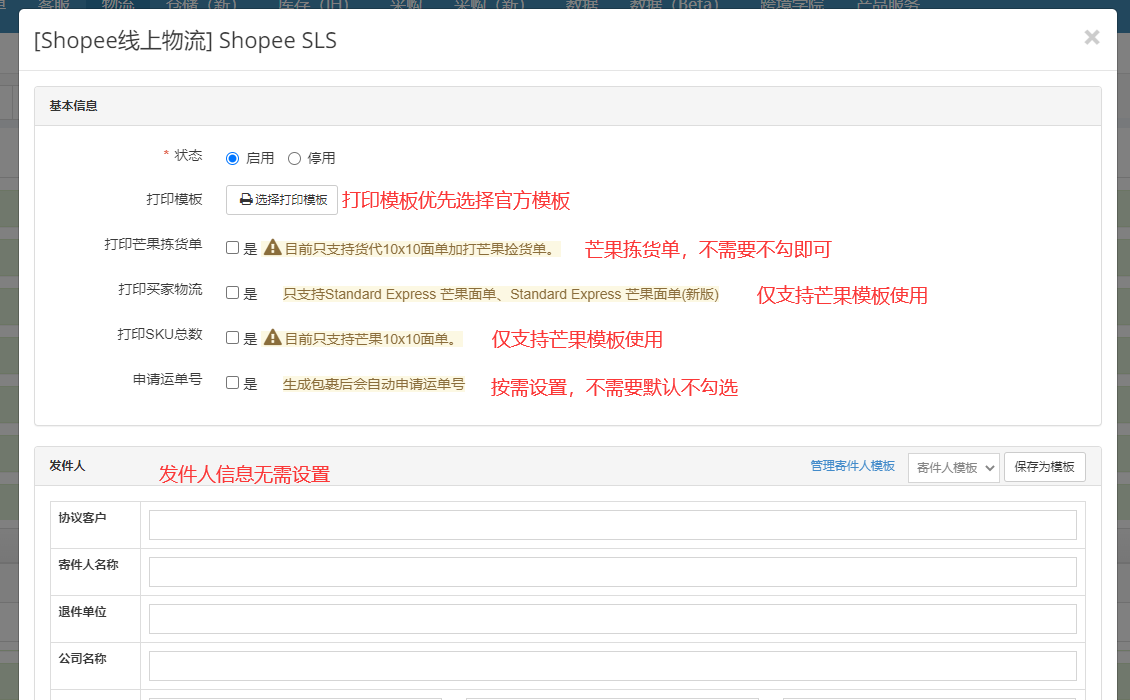The image size is (1130, 700).
Task: Click the 只支持Standard Express 芒果面单 hint text
Action: 500,294
